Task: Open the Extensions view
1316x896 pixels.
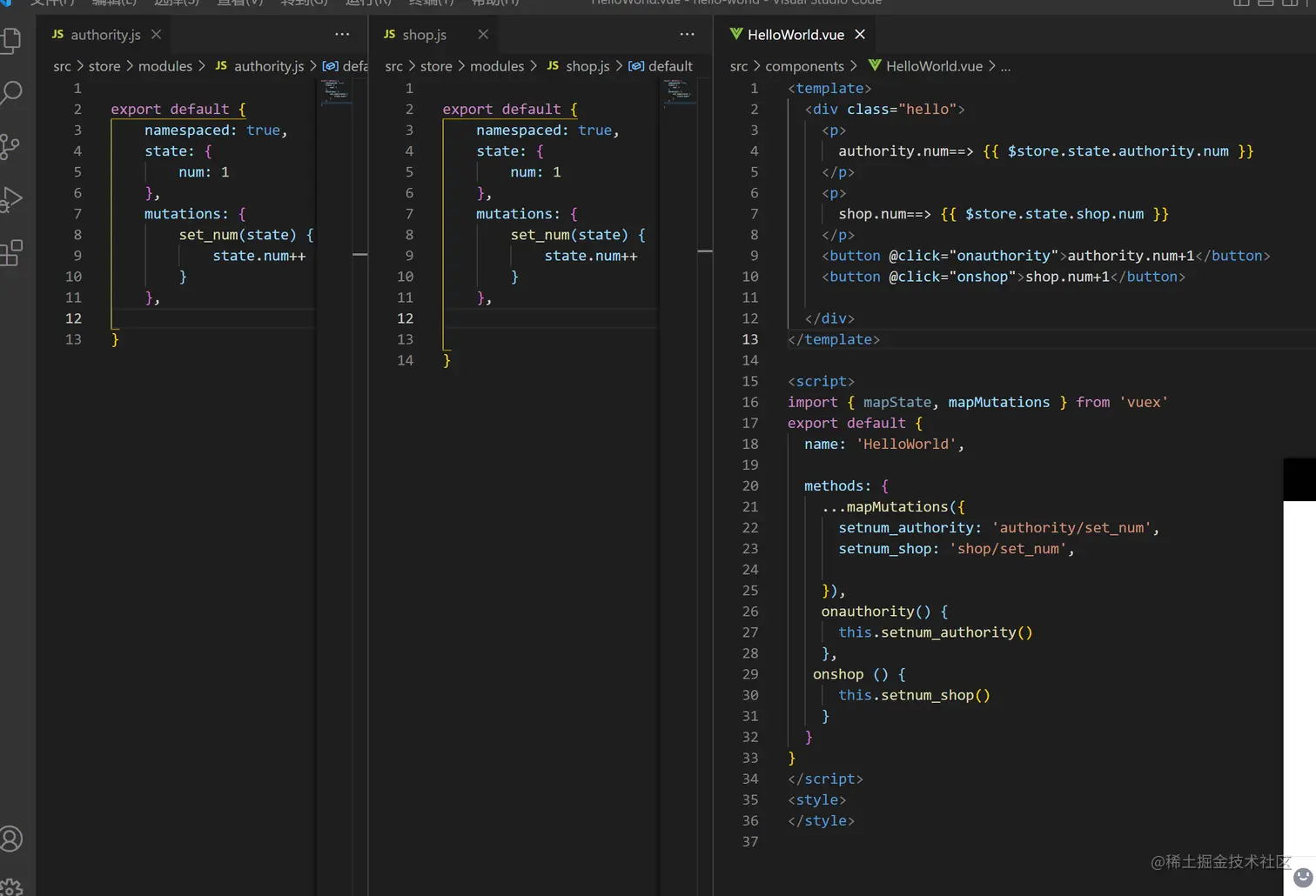Action: click(11, 252)
